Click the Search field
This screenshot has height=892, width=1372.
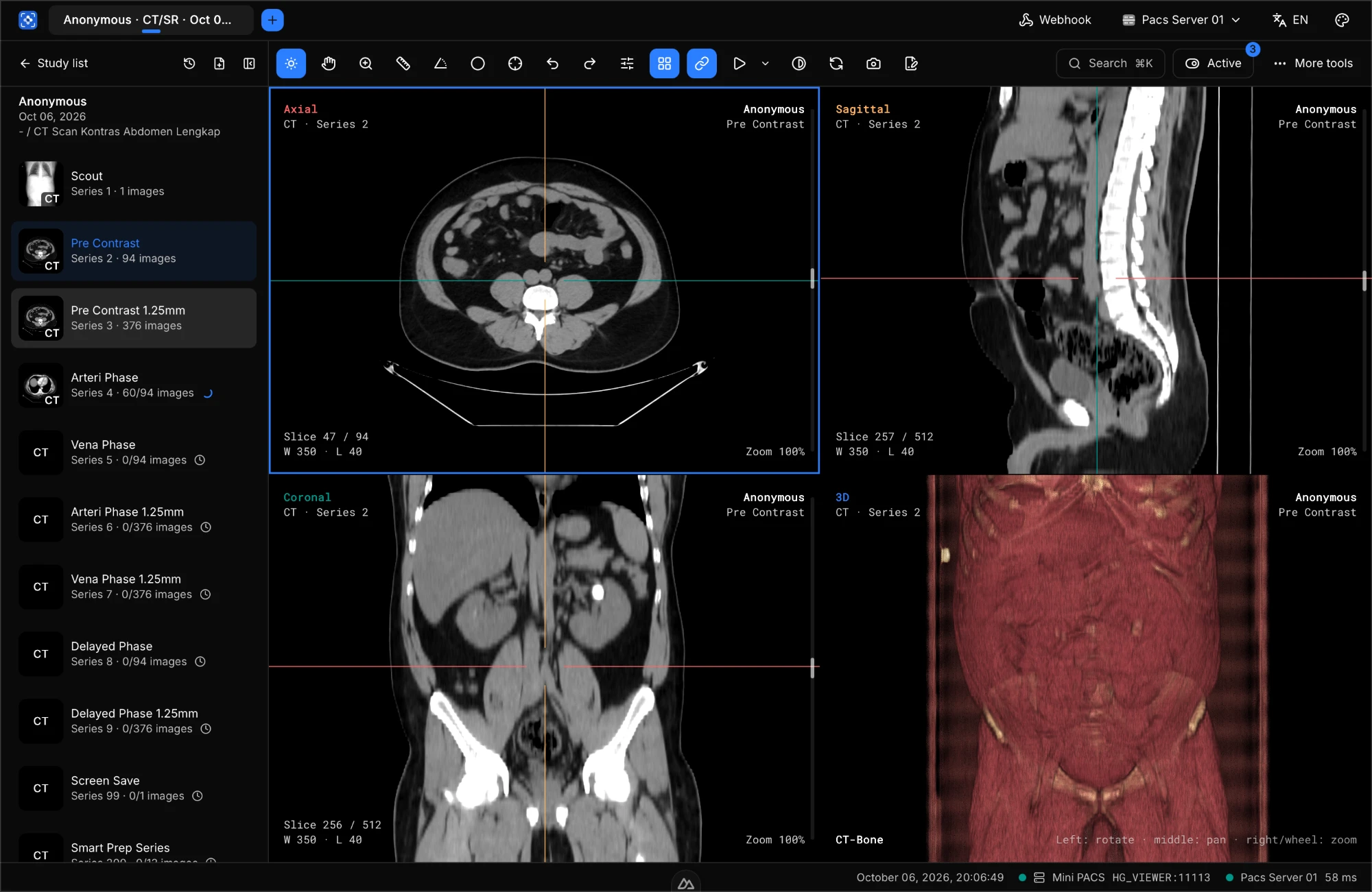point(1111,63)
